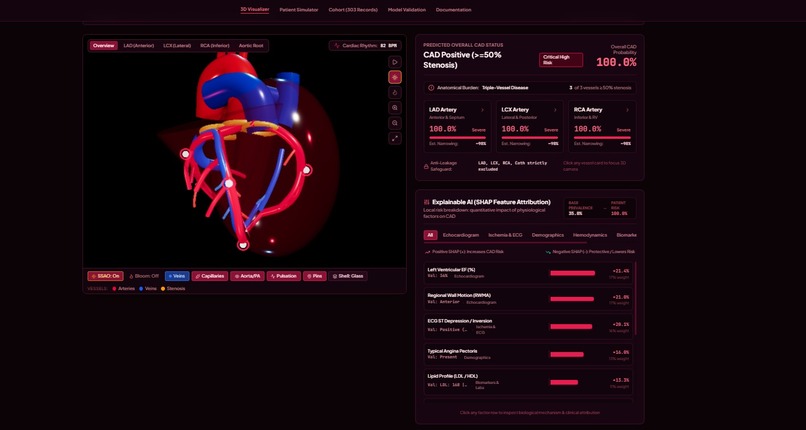Start auto-rotate with the play icon
The width and height of the screenshot is (806, 430).
point(395,62)
